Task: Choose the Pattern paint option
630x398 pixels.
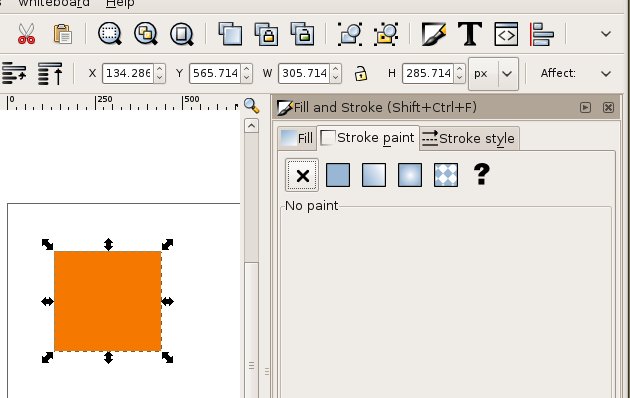Action: (x=446, y=175)
